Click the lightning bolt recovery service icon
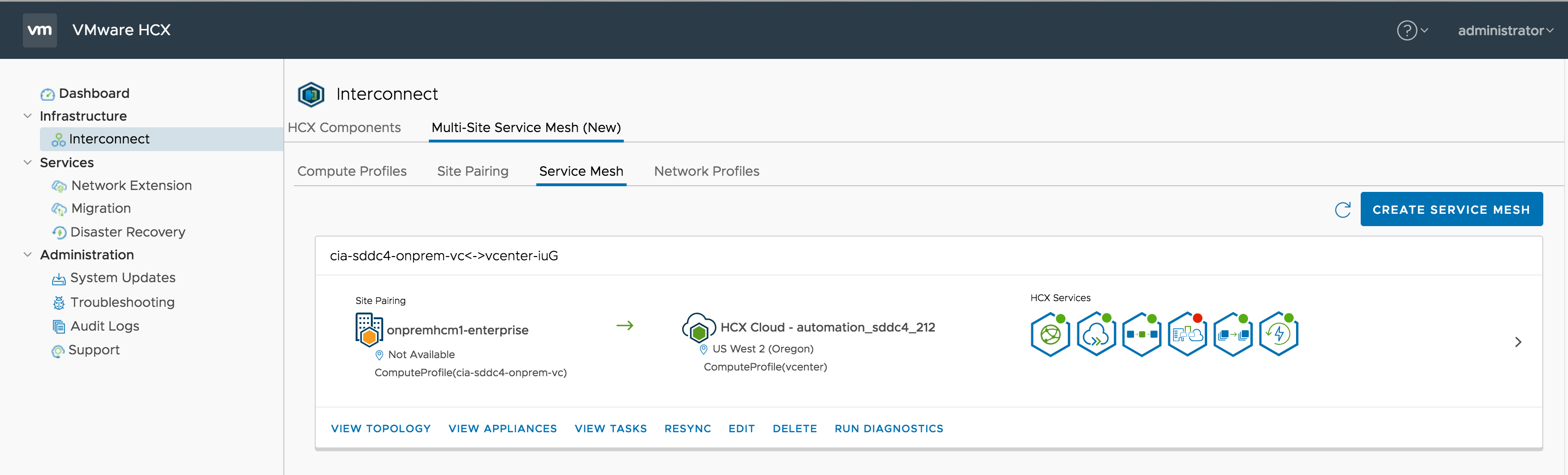The height and width of the screenshot is (475, 1568). pyautogui.click(x=1278, y=334)
